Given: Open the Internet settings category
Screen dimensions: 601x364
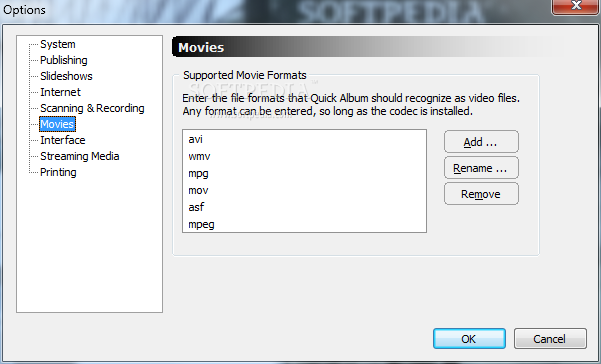Looking at the screenshot, I should click(x=60, y=92).
